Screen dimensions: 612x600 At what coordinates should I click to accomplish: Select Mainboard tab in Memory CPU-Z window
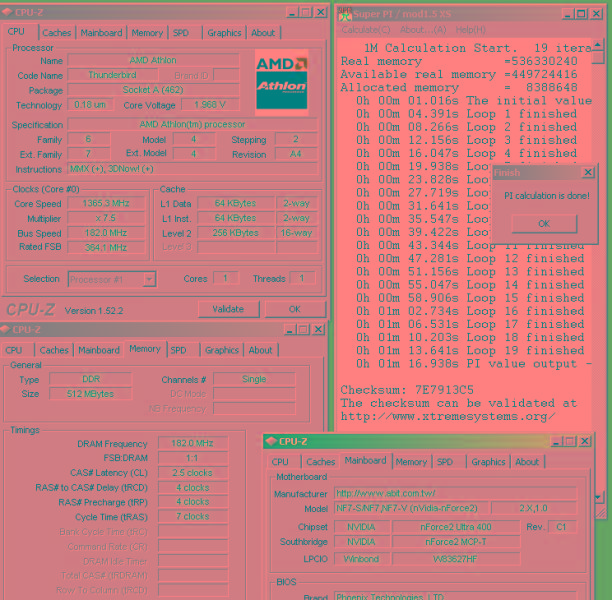point(99,350)
